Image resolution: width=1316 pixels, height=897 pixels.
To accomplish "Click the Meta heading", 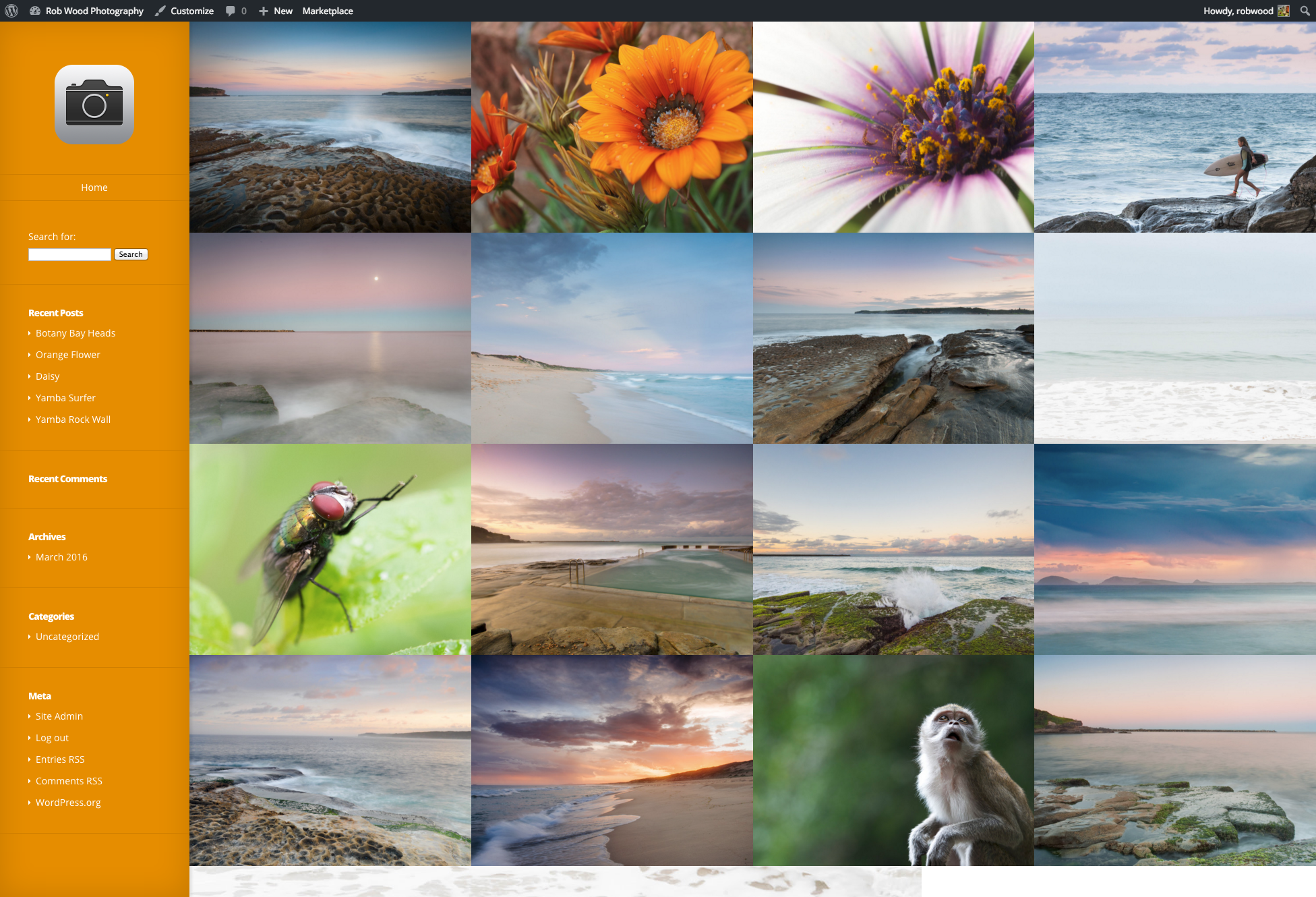I will (x=40, y=696).
